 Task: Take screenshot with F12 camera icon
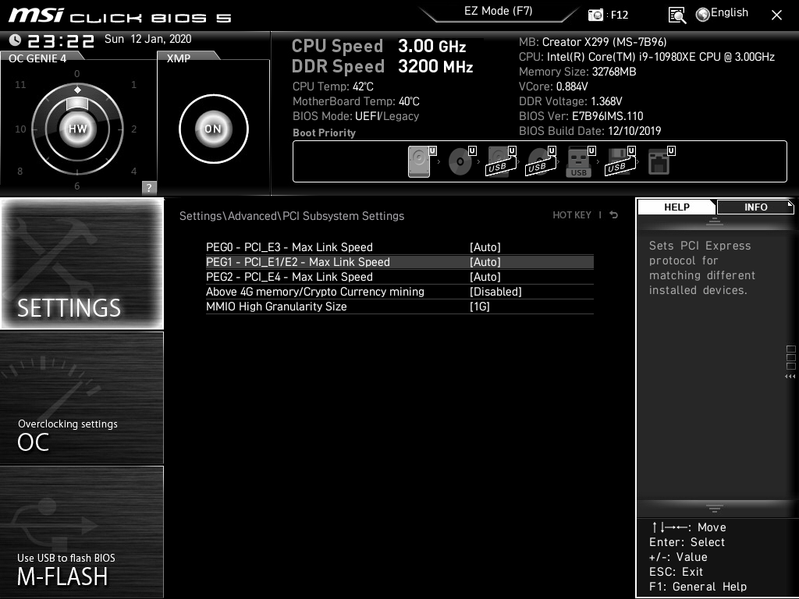[595, 15]
